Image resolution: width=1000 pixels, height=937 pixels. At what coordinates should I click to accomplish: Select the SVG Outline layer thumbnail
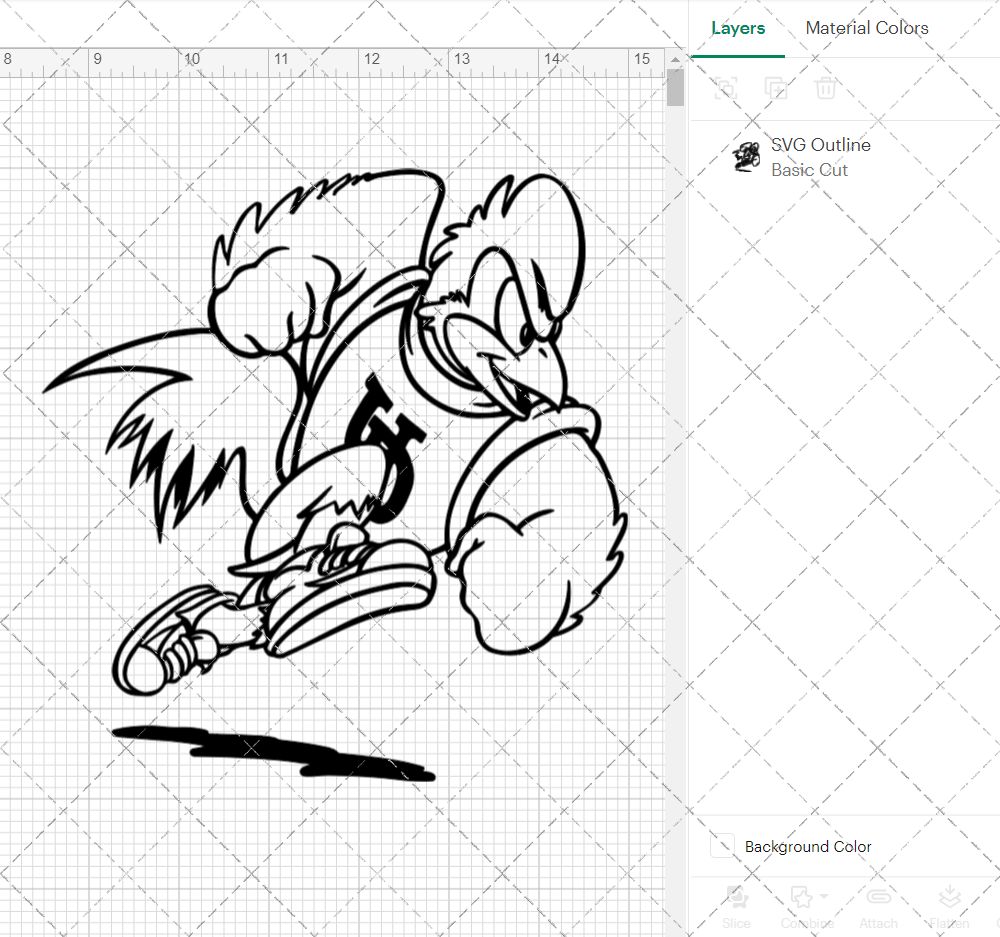pos(746,157)
